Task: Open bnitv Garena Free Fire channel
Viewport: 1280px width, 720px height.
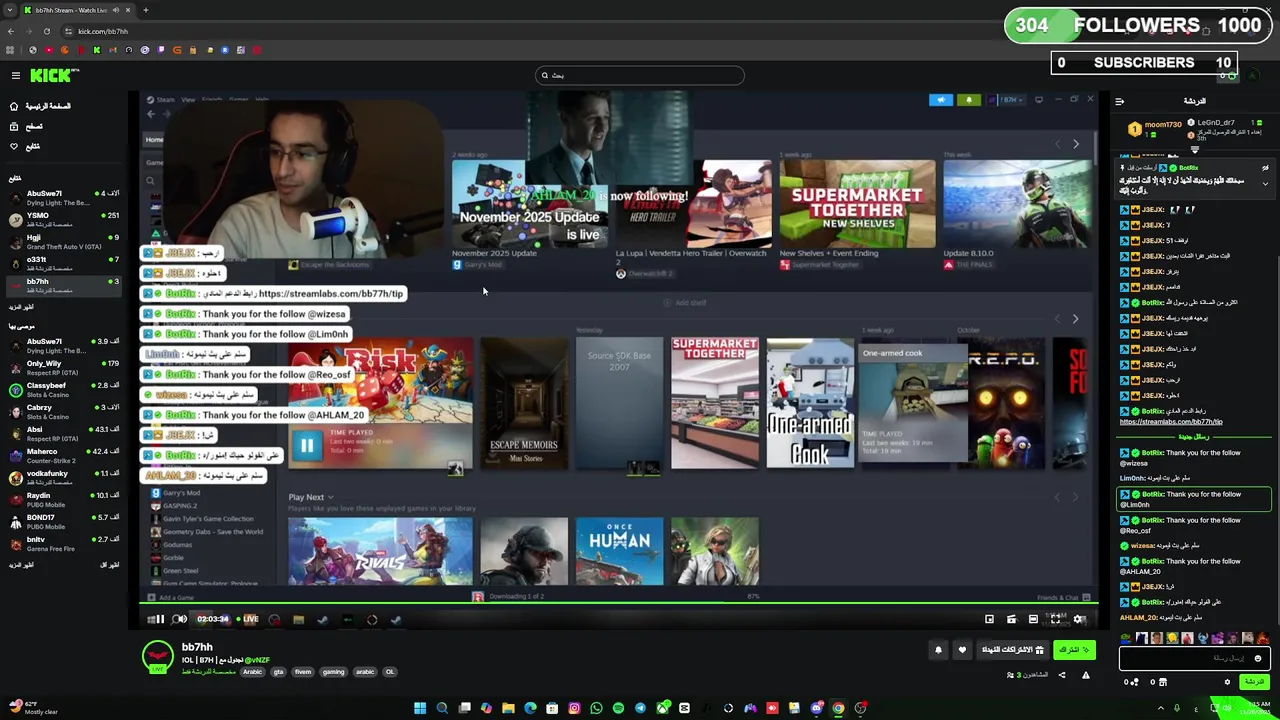Action: (x=62, y=543)
